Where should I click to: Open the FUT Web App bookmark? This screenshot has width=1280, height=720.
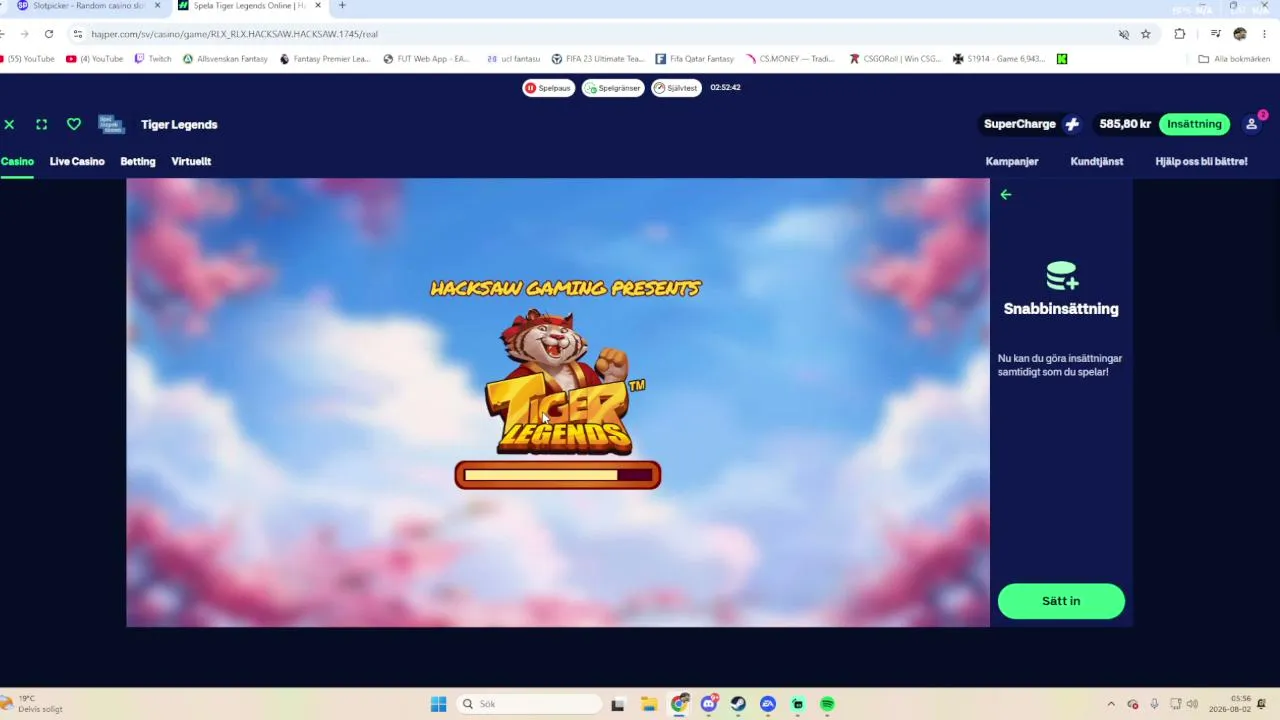[426, 59]
